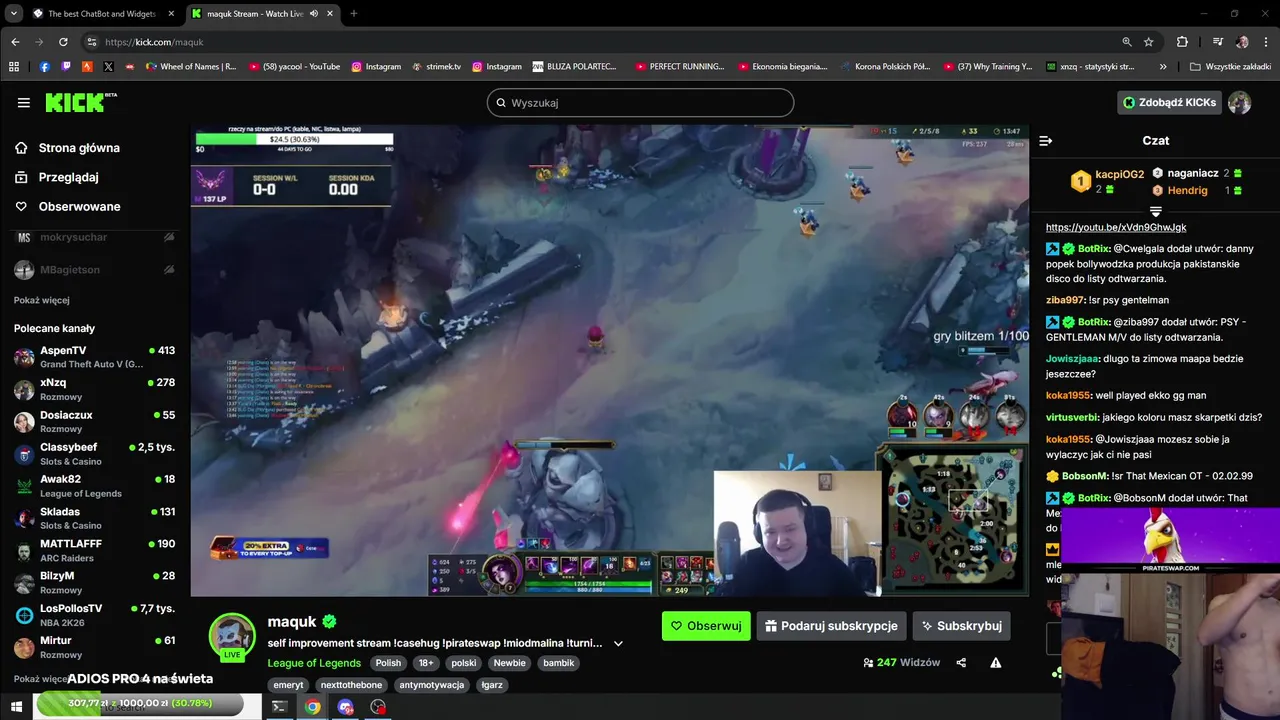Collapse the chat panel arrow icon

1046,141
